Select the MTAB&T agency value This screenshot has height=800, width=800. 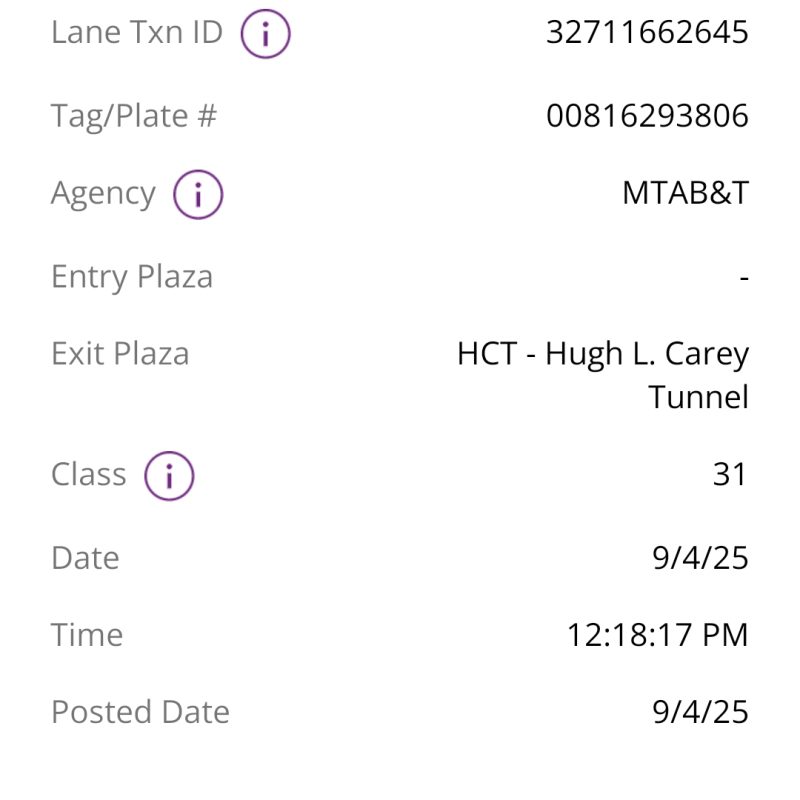tap(685, 193)
